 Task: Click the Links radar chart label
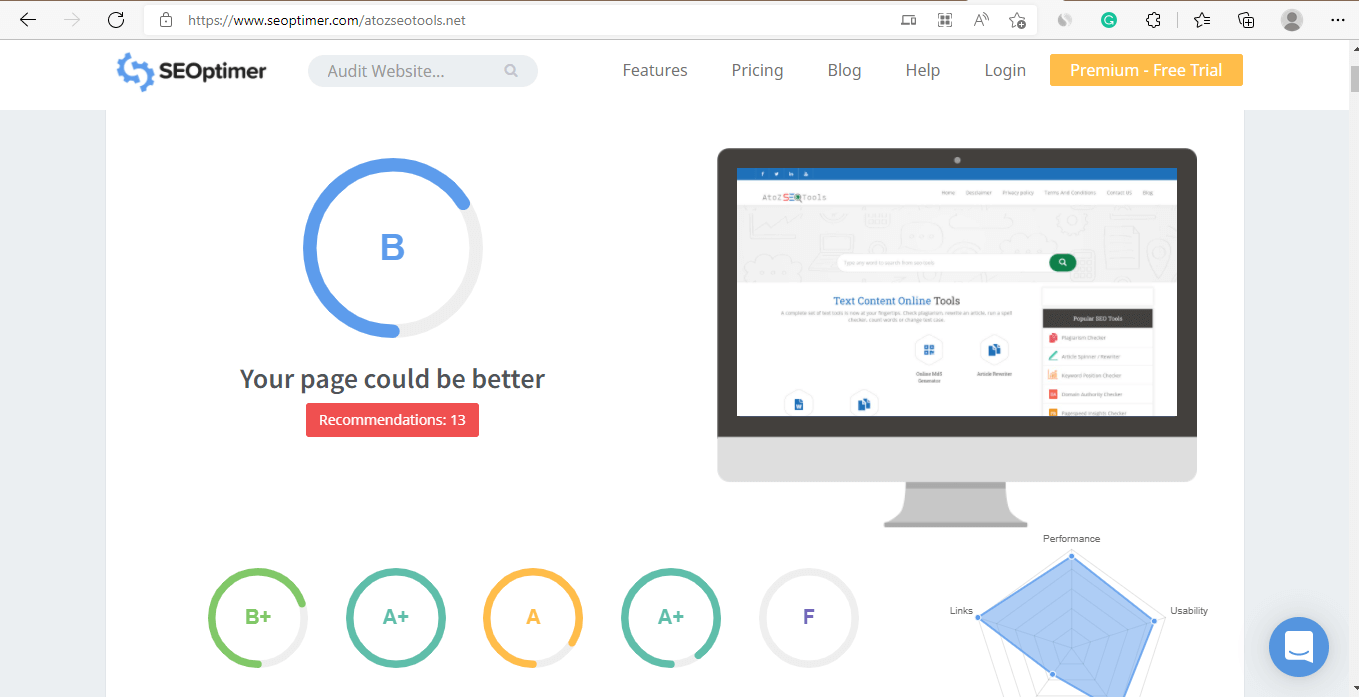pos(961,610)
